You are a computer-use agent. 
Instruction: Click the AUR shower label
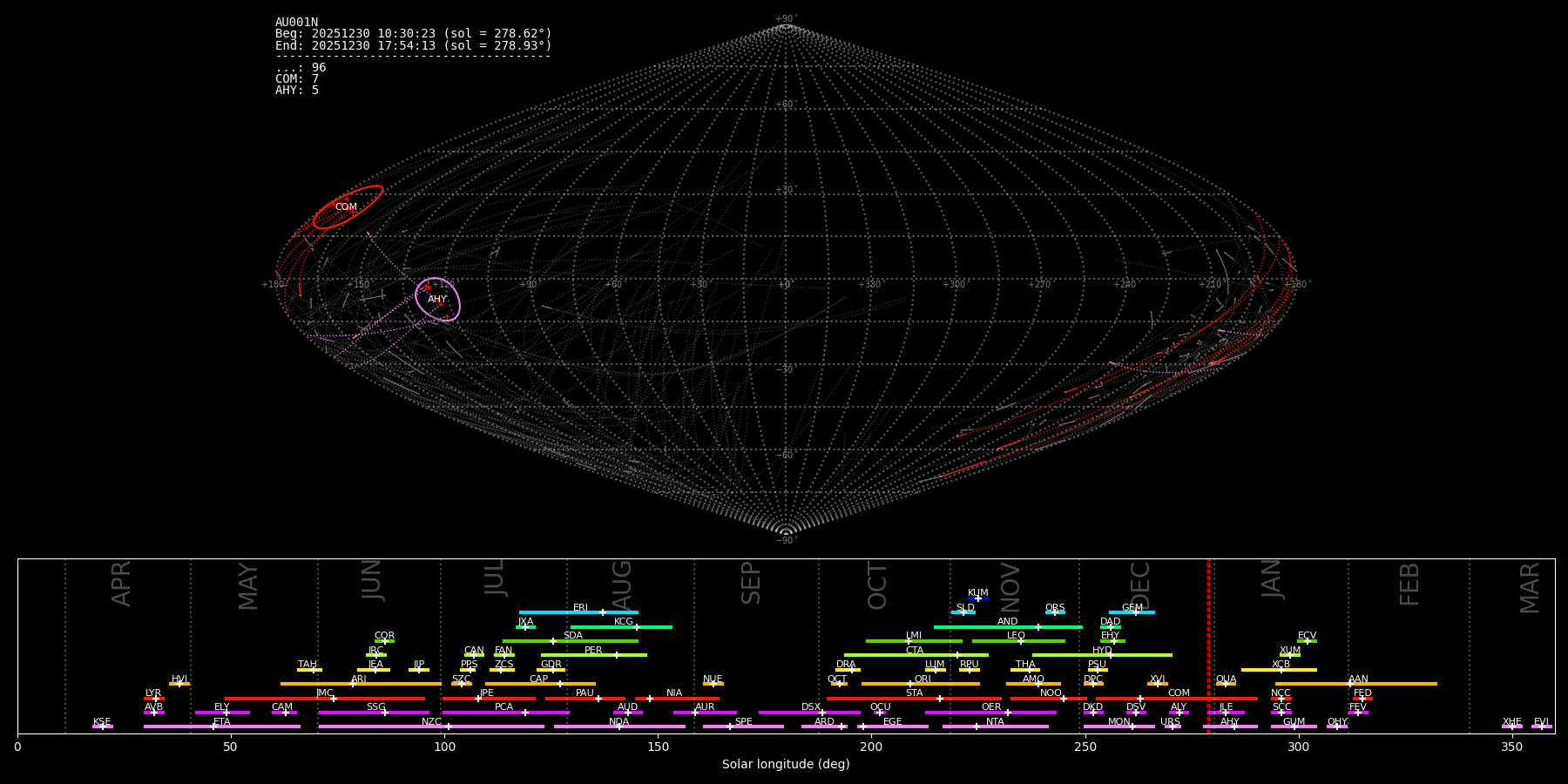[x=705, y=707]
